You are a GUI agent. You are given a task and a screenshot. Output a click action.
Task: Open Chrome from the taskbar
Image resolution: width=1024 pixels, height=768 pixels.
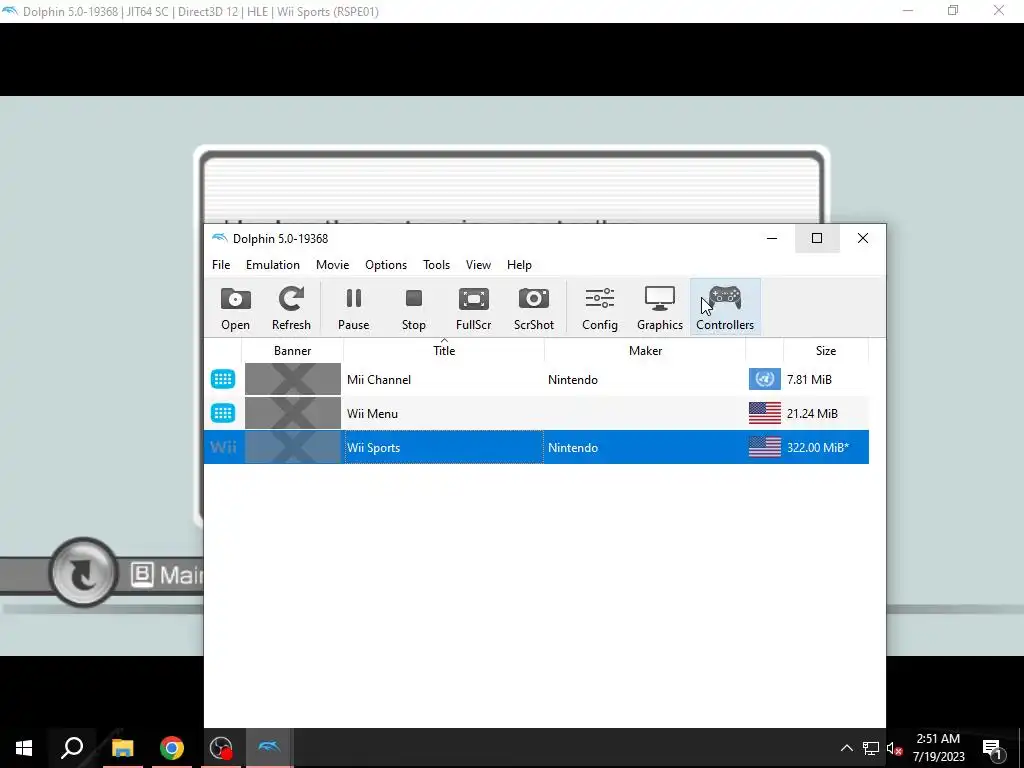[171, 748]
